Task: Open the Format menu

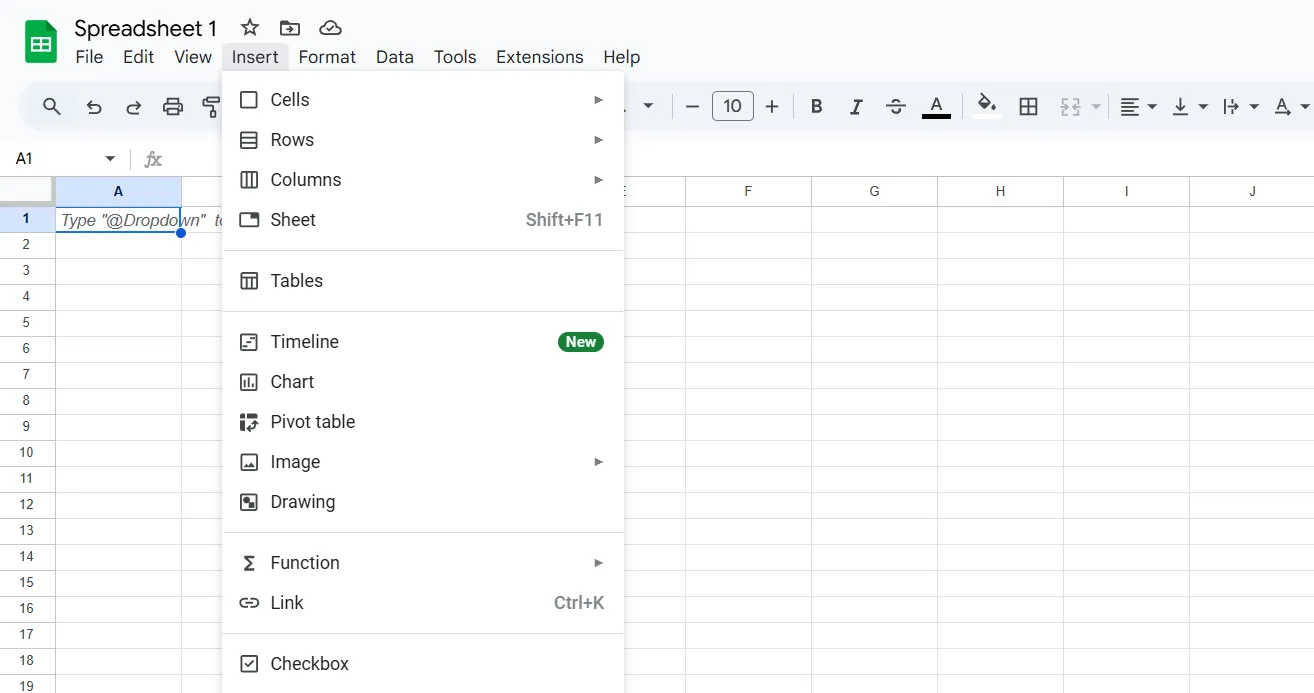Action: coord(327,57)
